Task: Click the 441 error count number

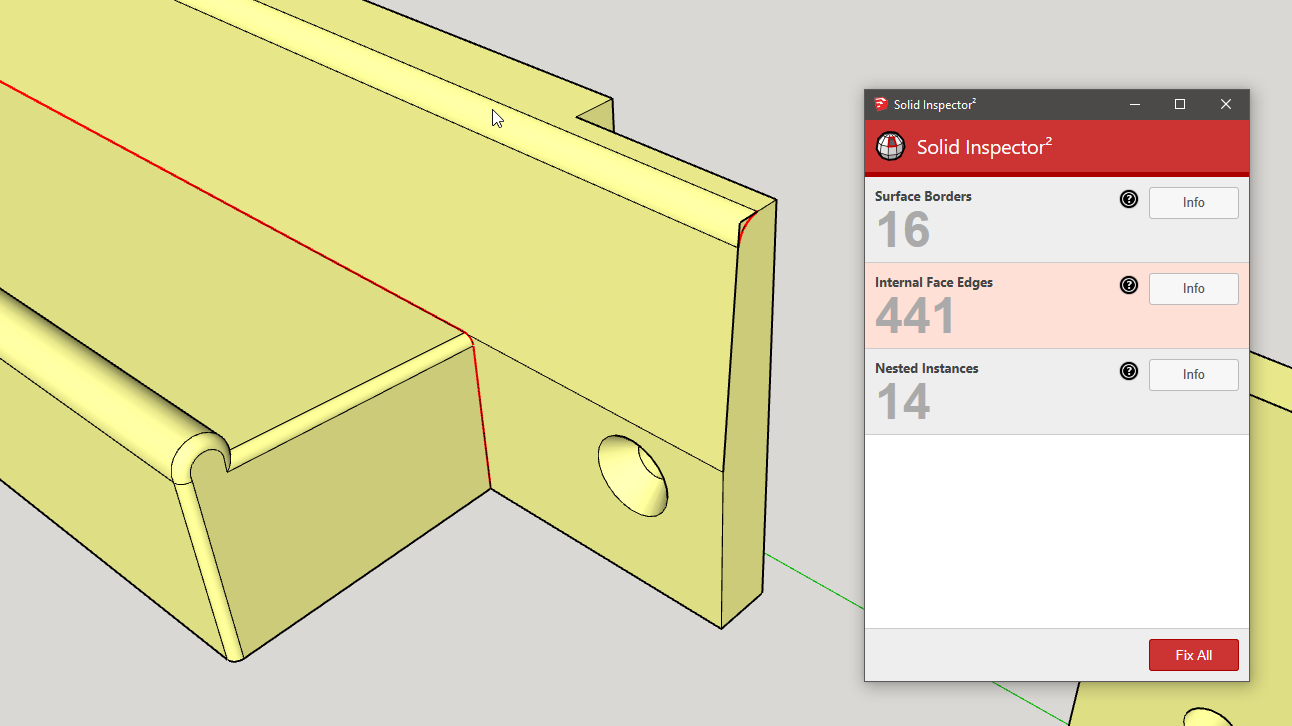Action: 915,317
